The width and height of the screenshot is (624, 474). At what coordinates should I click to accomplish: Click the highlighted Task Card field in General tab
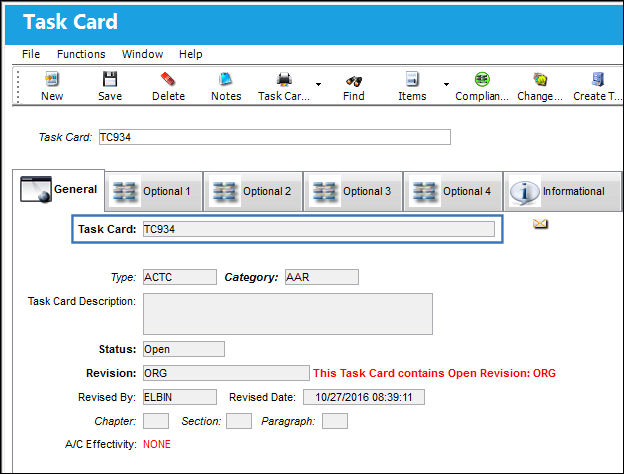[x=319, y=229]
